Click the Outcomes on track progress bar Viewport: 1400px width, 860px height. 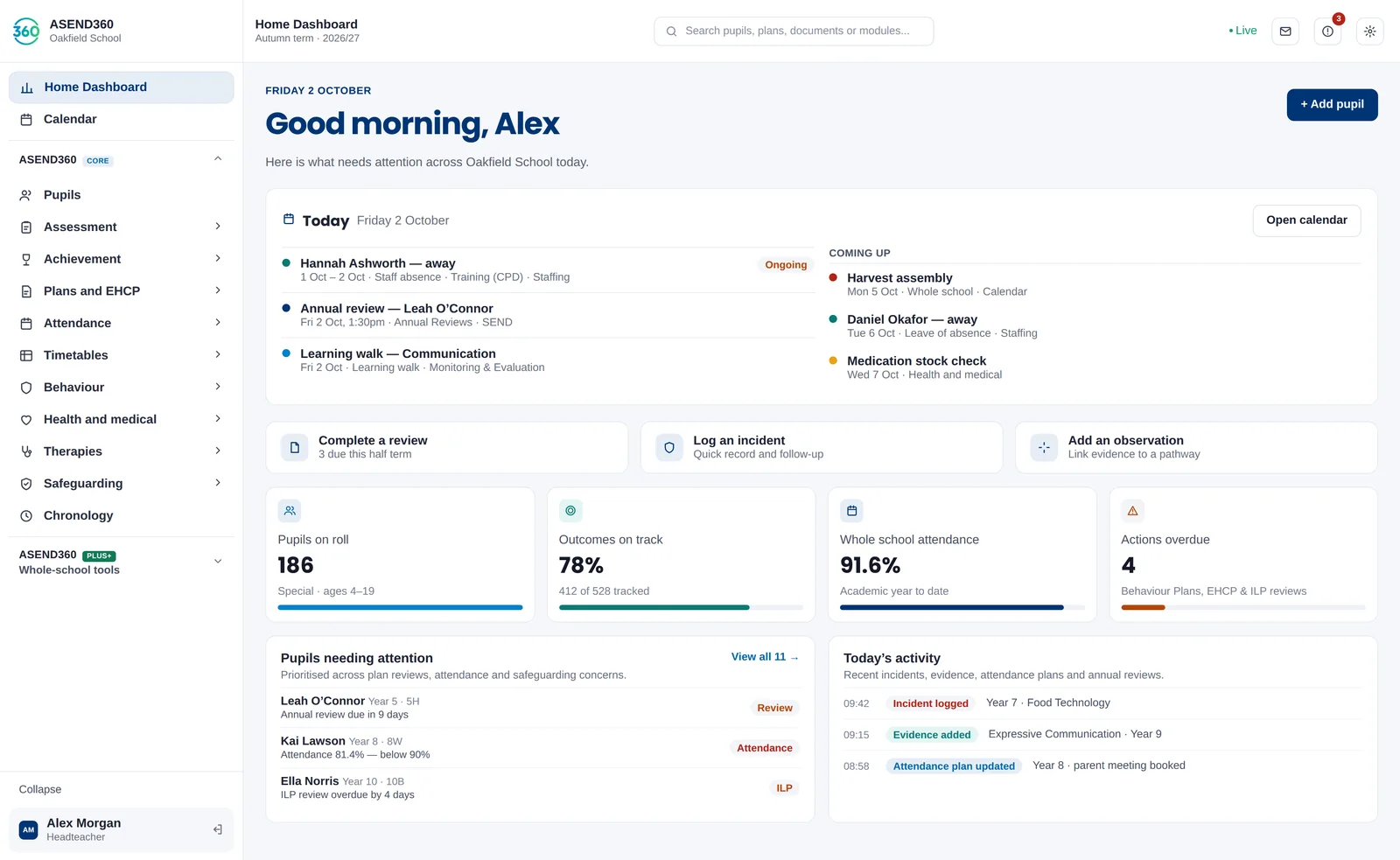pyautogui.click(x=681, y=607)
